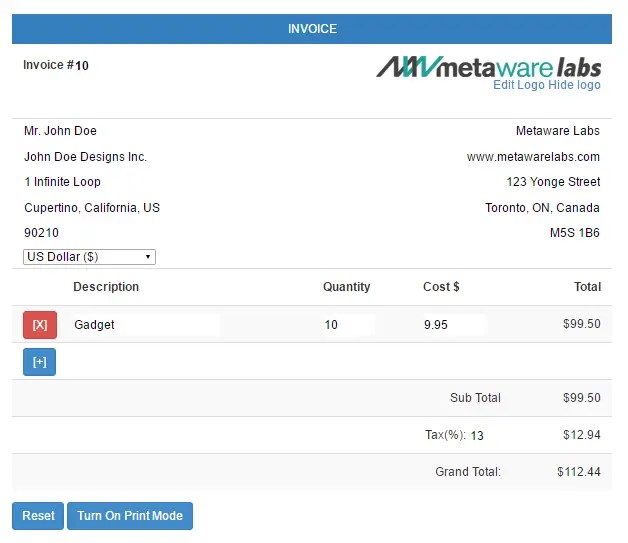
Task: Edit the www.metawarelabs.com website field
Action: click(533, 157)
